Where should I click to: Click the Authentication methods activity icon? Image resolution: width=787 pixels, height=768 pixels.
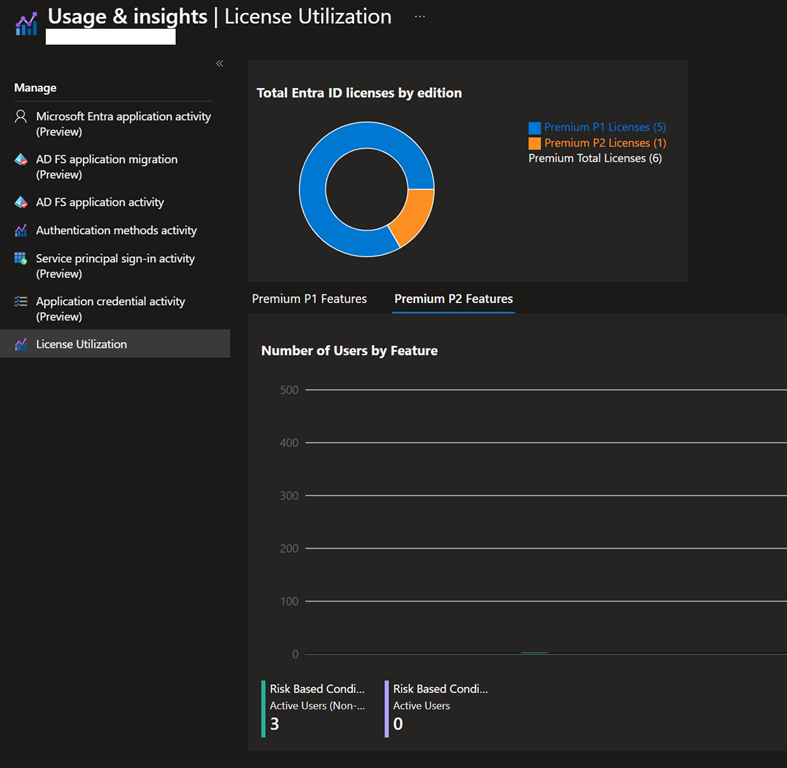click(x=21, y=231)
